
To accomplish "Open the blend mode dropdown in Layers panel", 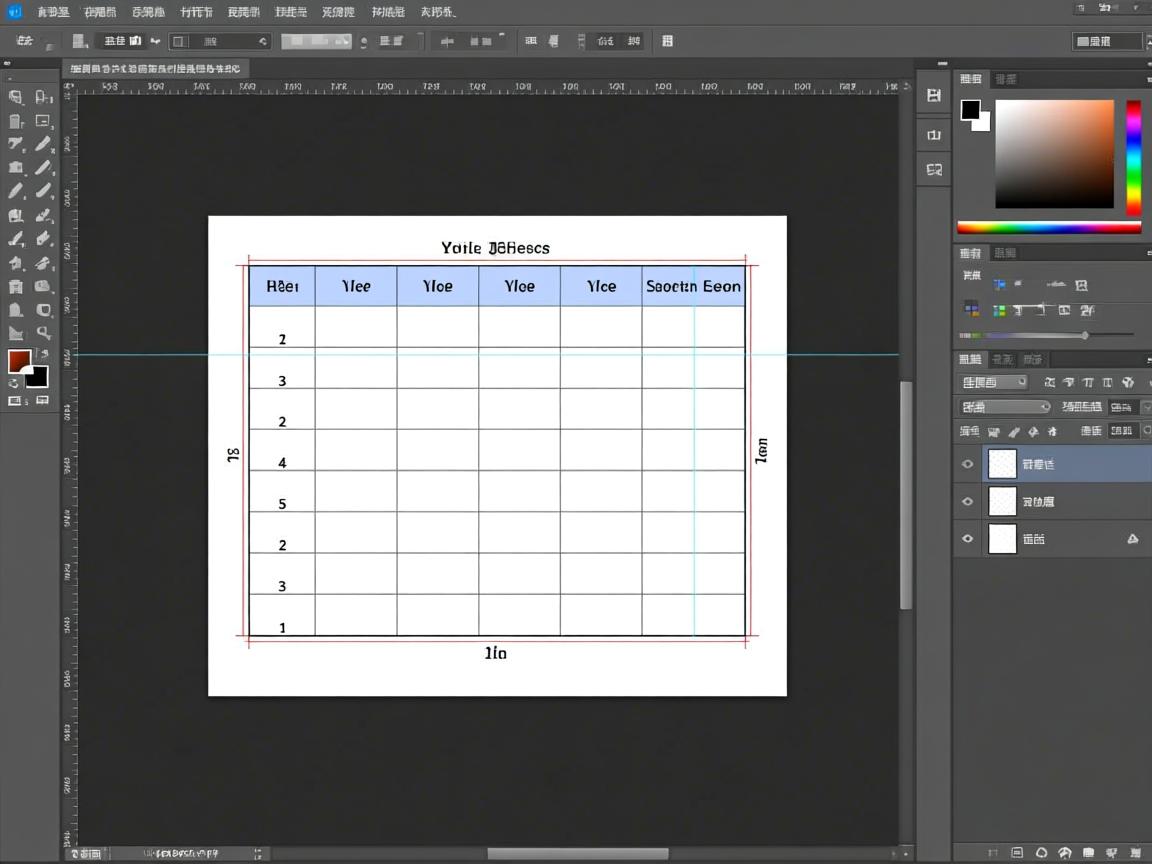I will pos(1004,407).
